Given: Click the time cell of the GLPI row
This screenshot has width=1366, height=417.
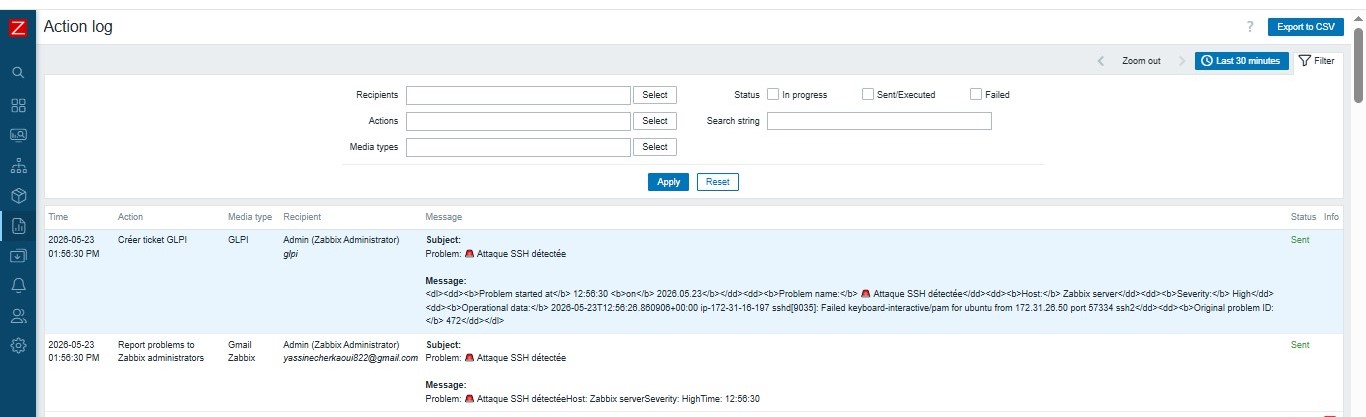Looking at the screenshot, I should [73, 247].
